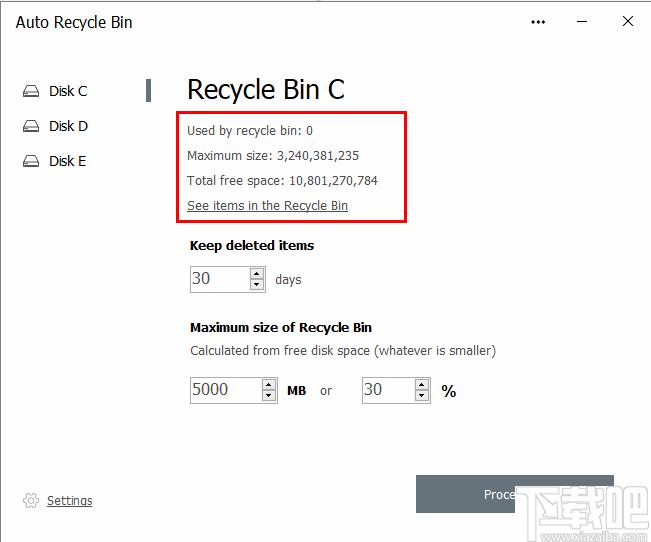
Task: Close the Auto Recycle Bin window
Action: pos(628,21)
